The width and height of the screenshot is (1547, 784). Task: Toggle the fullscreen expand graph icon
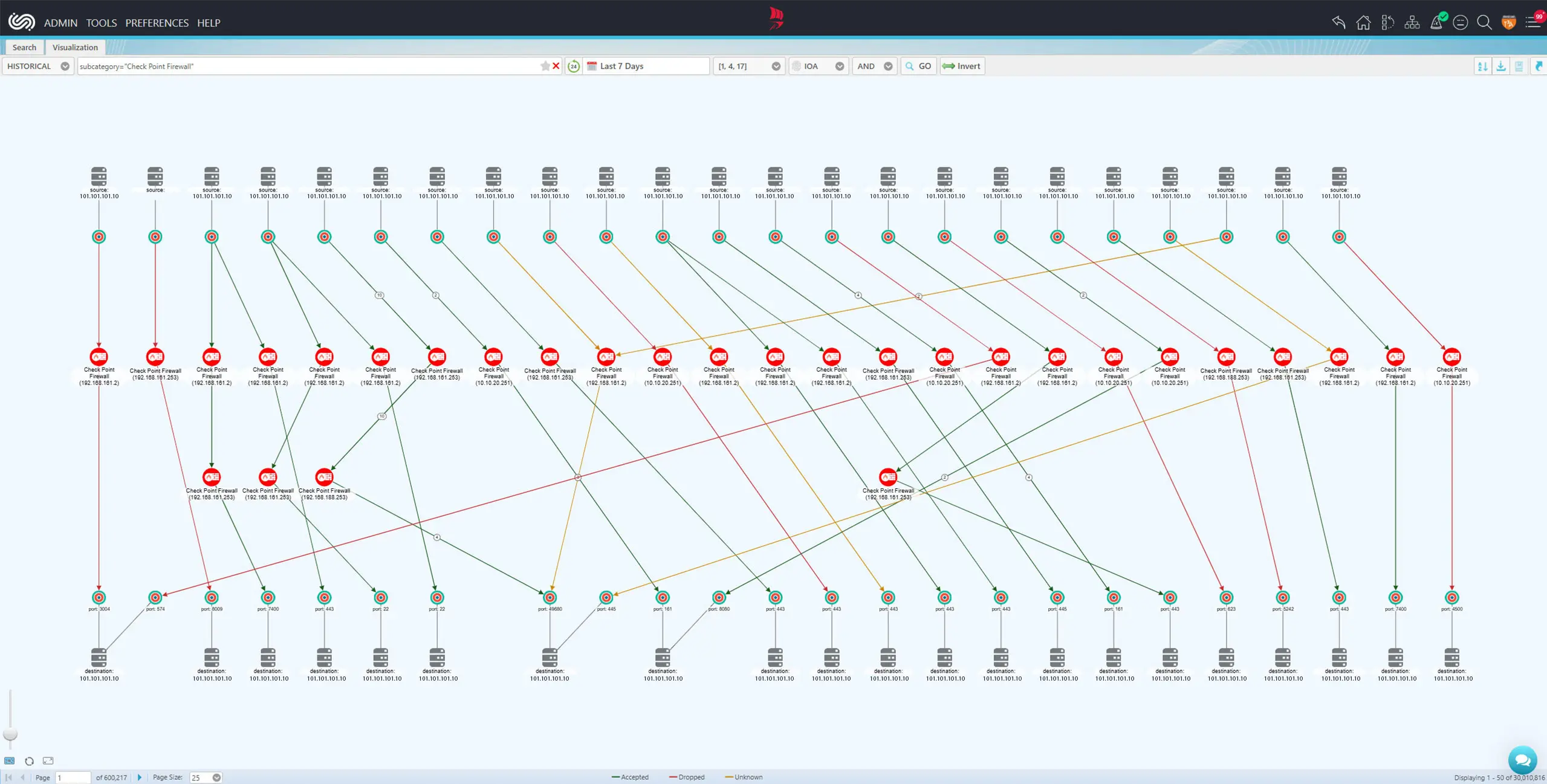tap(48, 761)
